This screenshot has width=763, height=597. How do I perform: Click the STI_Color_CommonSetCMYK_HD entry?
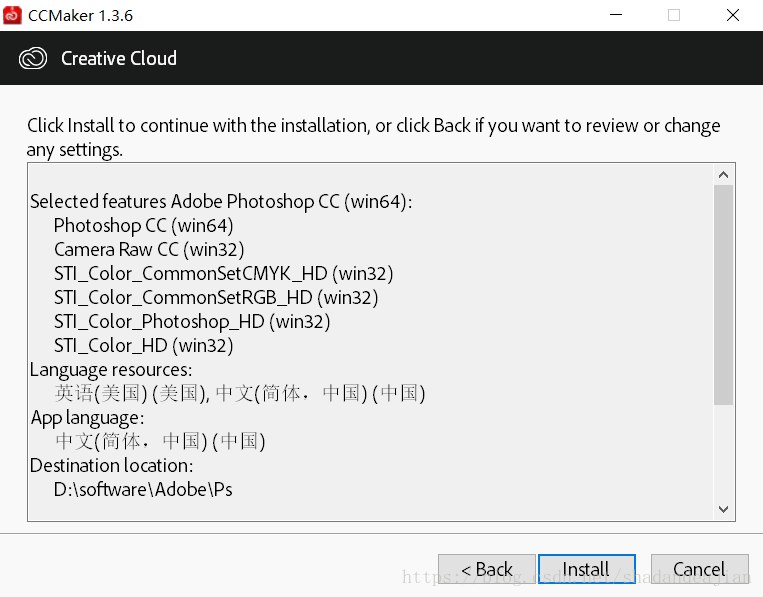[x=223, y=273]
